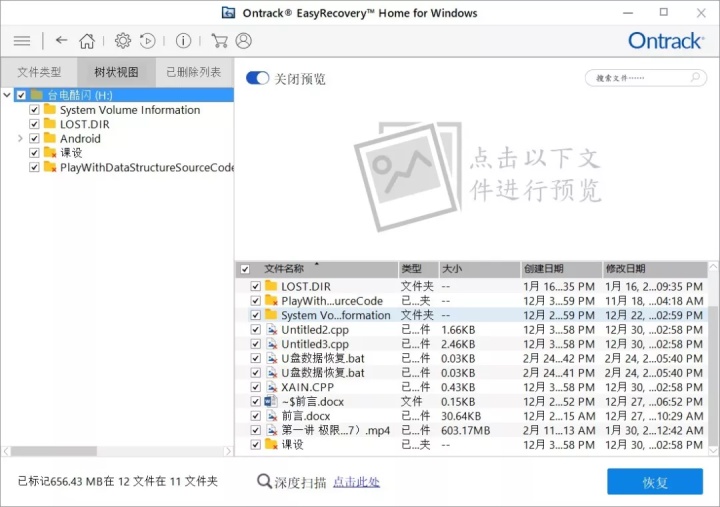Viewport: 720px width, 507px height.
Task: Uncheck Android folder checkbox
Action: point(34,138)
